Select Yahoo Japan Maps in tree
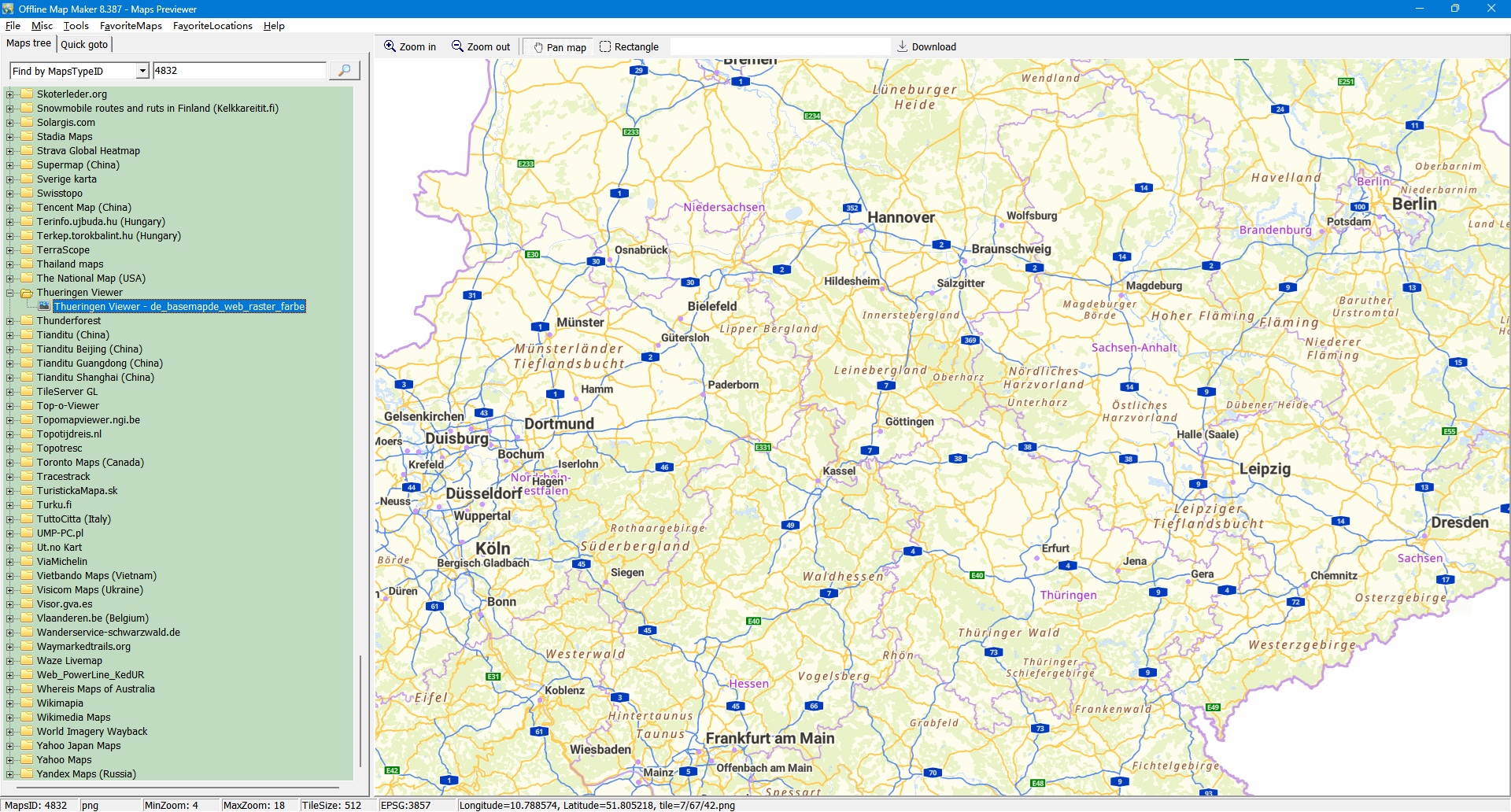This screenshot has height=812, width=1511. click(x=79, y=746)
